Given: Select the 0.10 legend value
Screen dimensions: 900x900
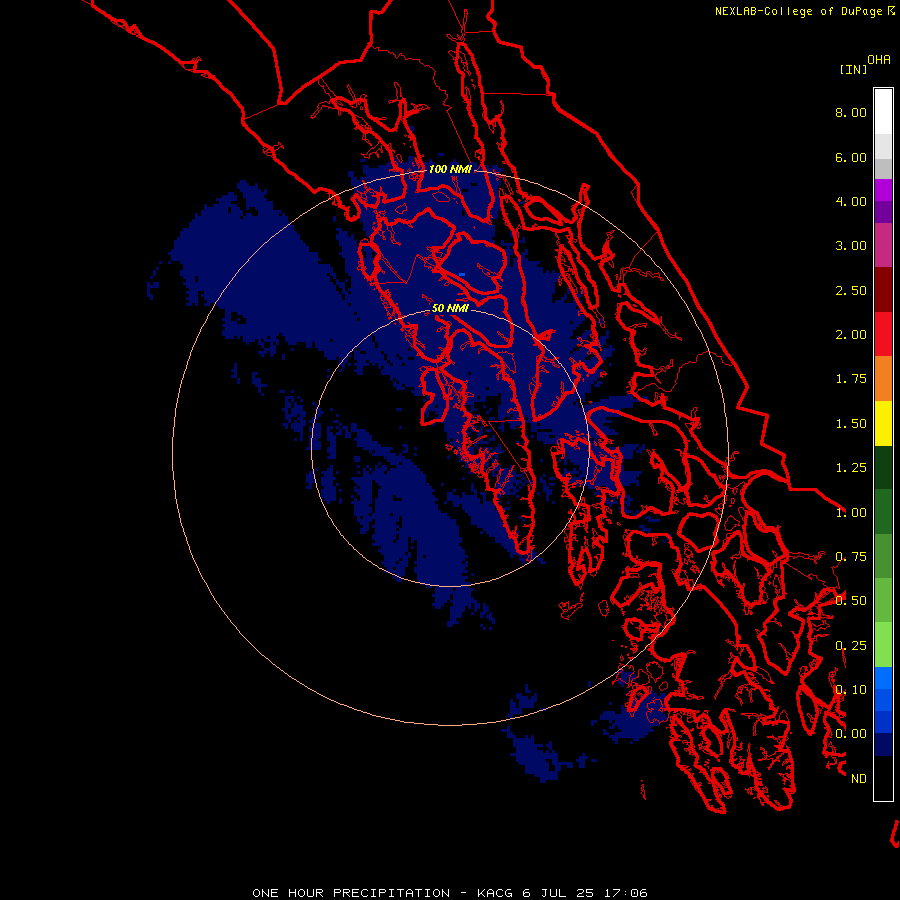Looking at the screenshot, I should point(851,690).
